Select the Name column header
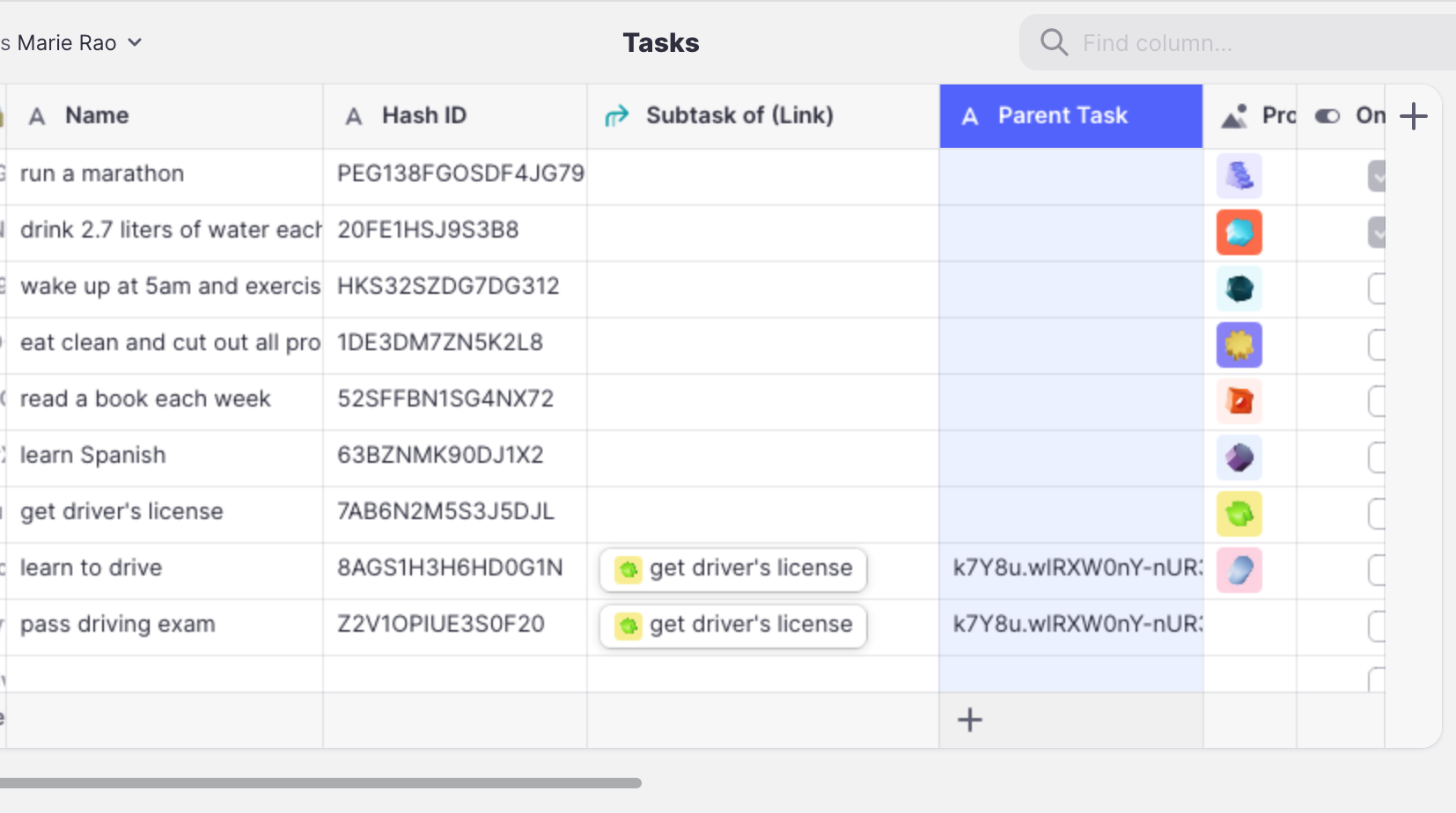The image size is (1456, 813). (x=165, y=116)
